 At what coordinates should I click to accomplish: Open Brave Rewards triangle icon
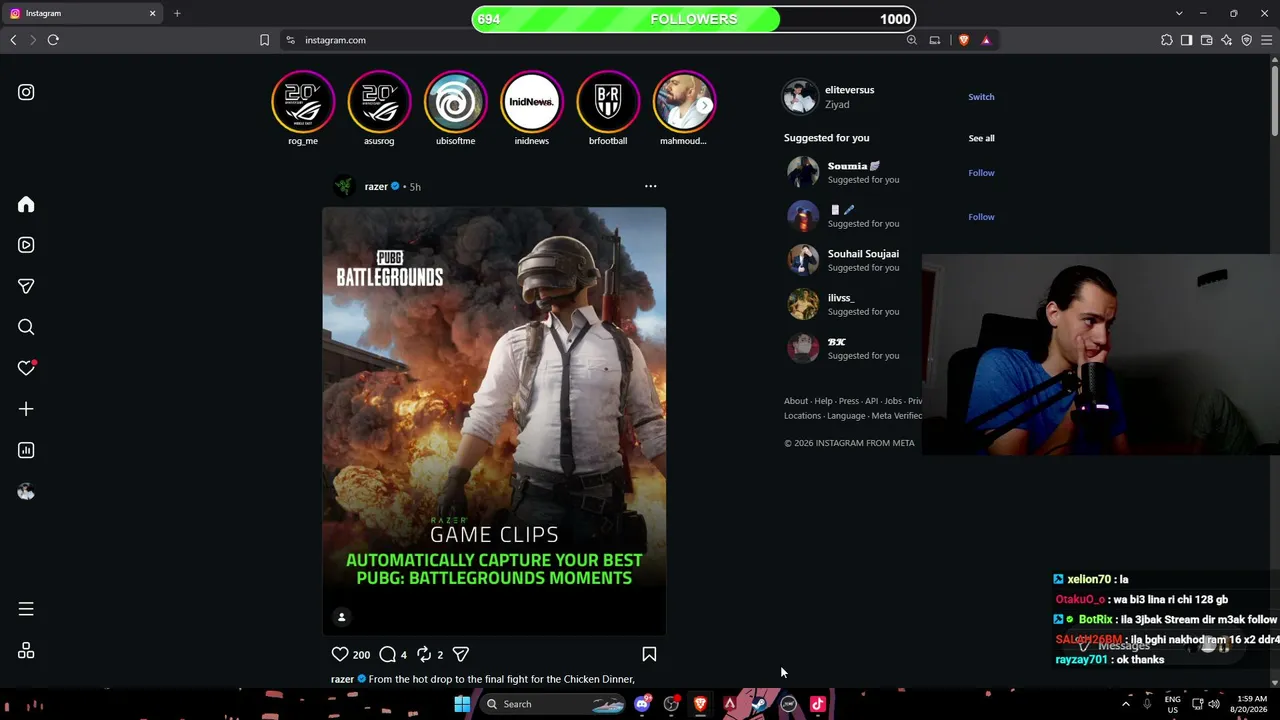click(x=986, y=40)
